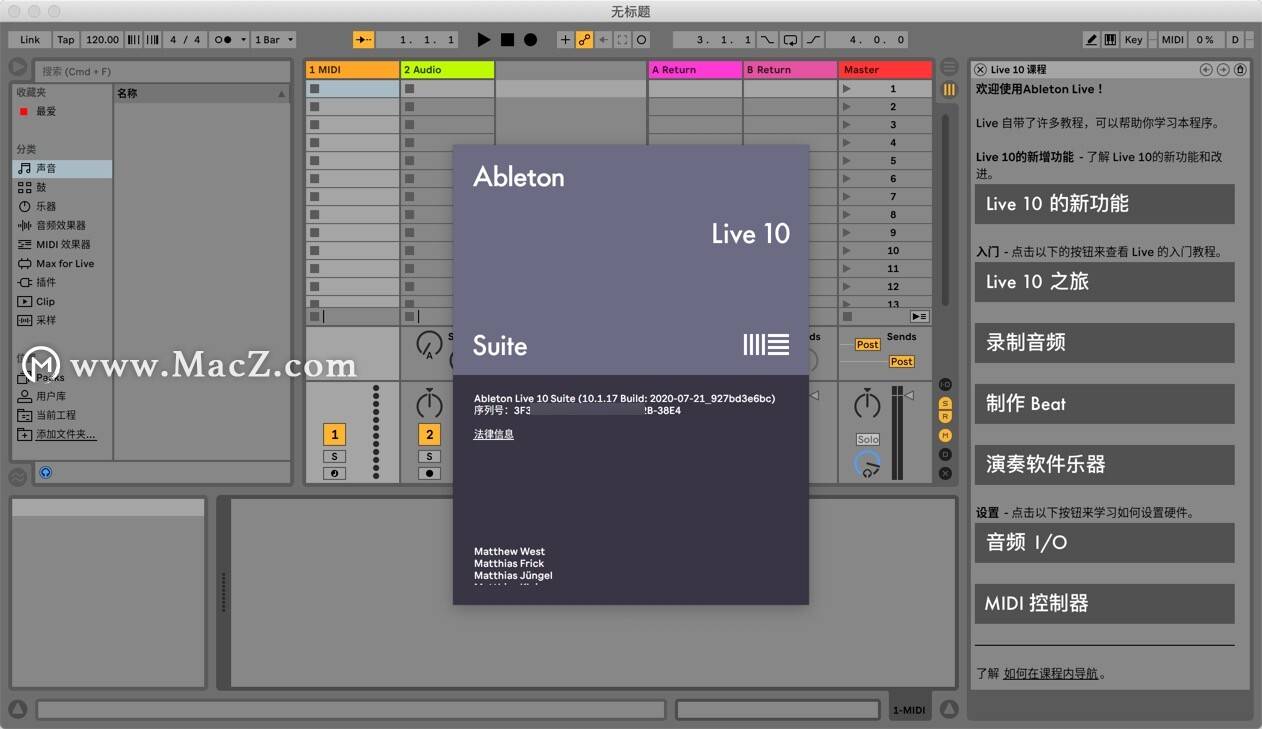Toggle the Follow playback button
This screenshot has width=1262, height=729.
tap(364, 40)
